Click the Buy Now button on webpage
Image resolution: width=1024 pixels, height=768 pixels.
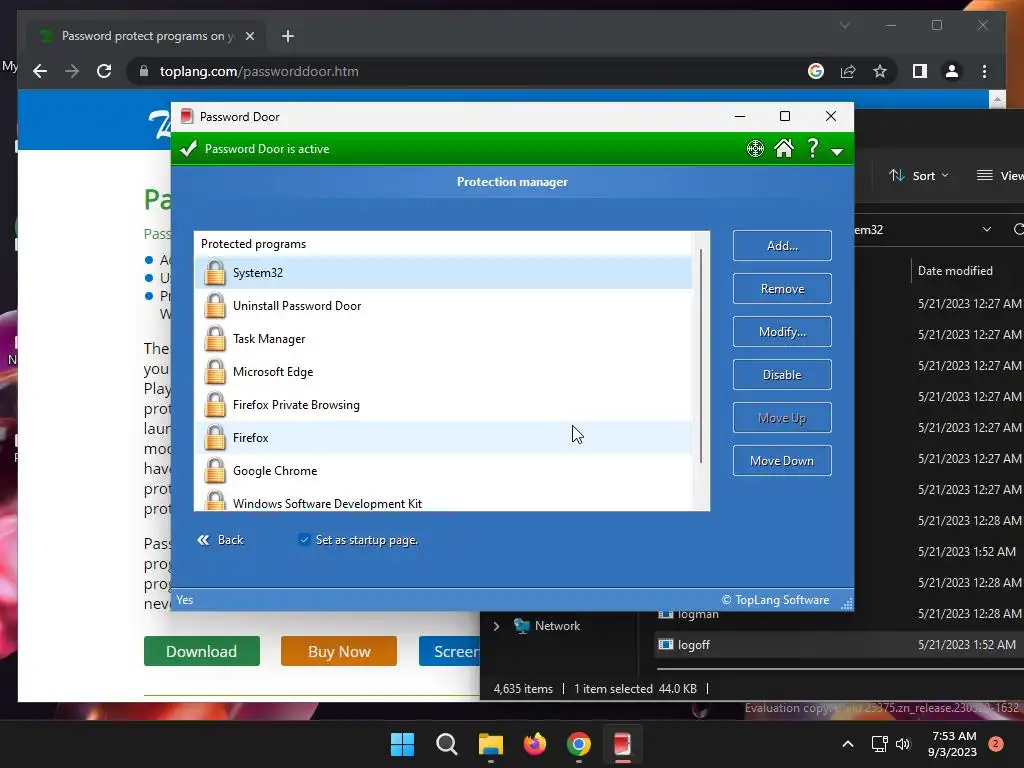(x=339, y=651)
